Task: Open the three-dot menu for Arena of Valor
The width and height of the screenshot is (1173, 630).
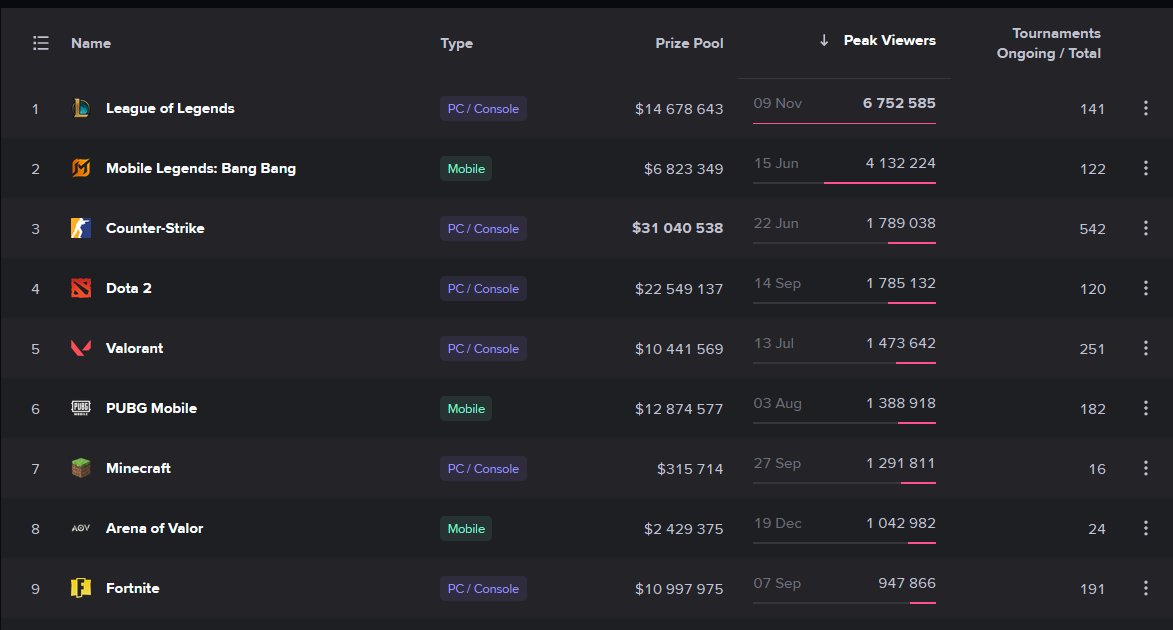Action: tap(1145, 528)
